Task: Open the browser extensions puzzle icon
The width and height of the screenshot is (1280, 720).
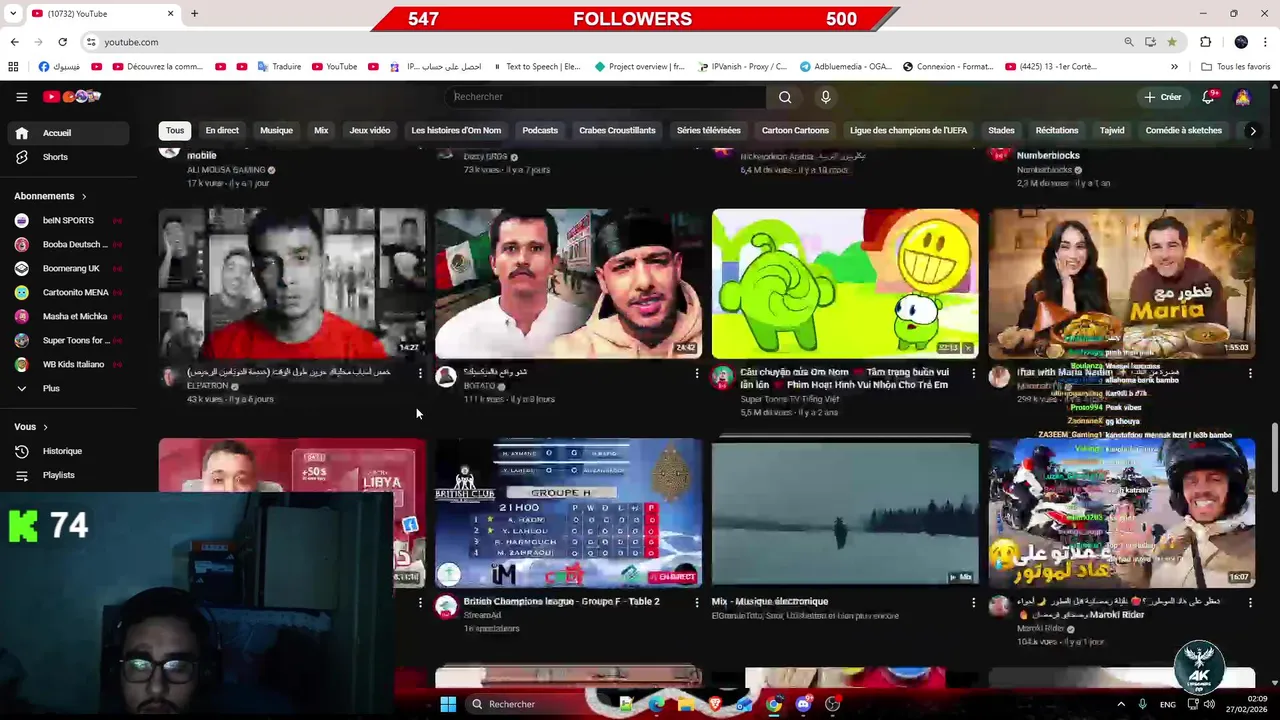Action: [x=1205, y=42]
